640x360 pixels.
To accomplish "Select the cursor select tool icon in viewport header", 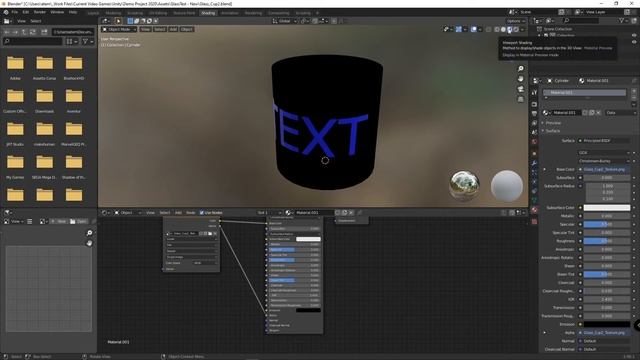I will pos(118,21).
